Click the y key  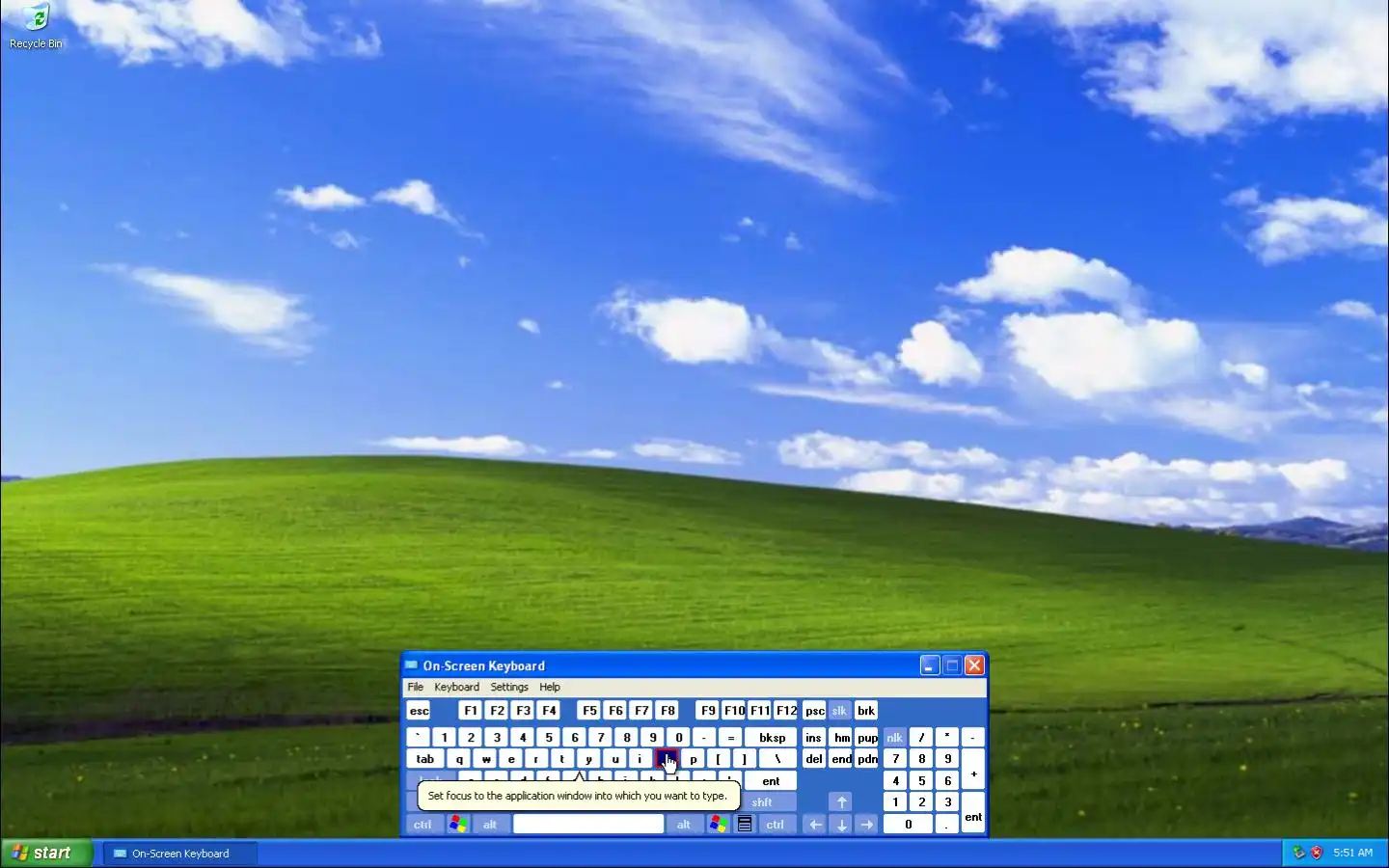click(x=589, y=759)
